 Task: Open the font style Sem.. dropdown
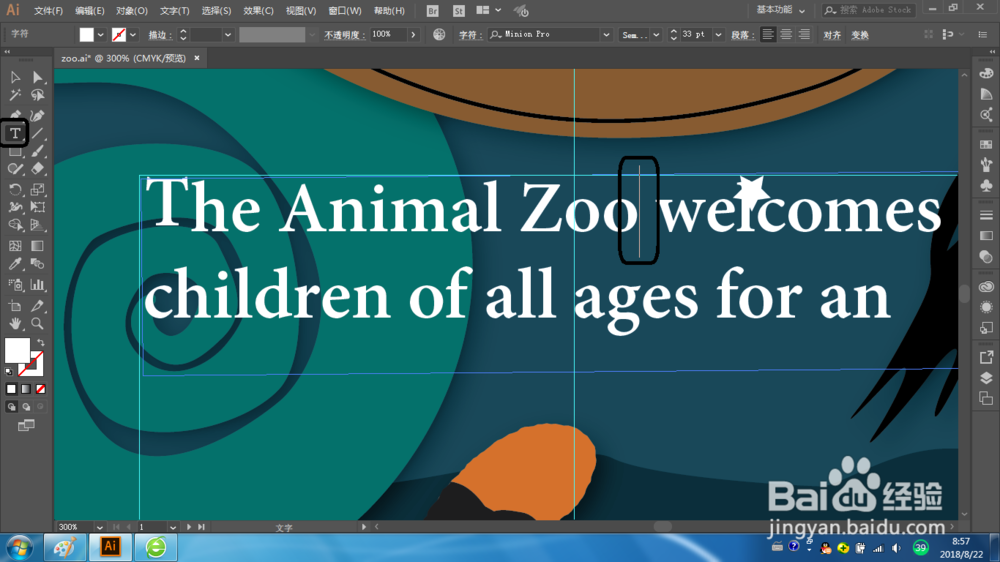point(656,35)
